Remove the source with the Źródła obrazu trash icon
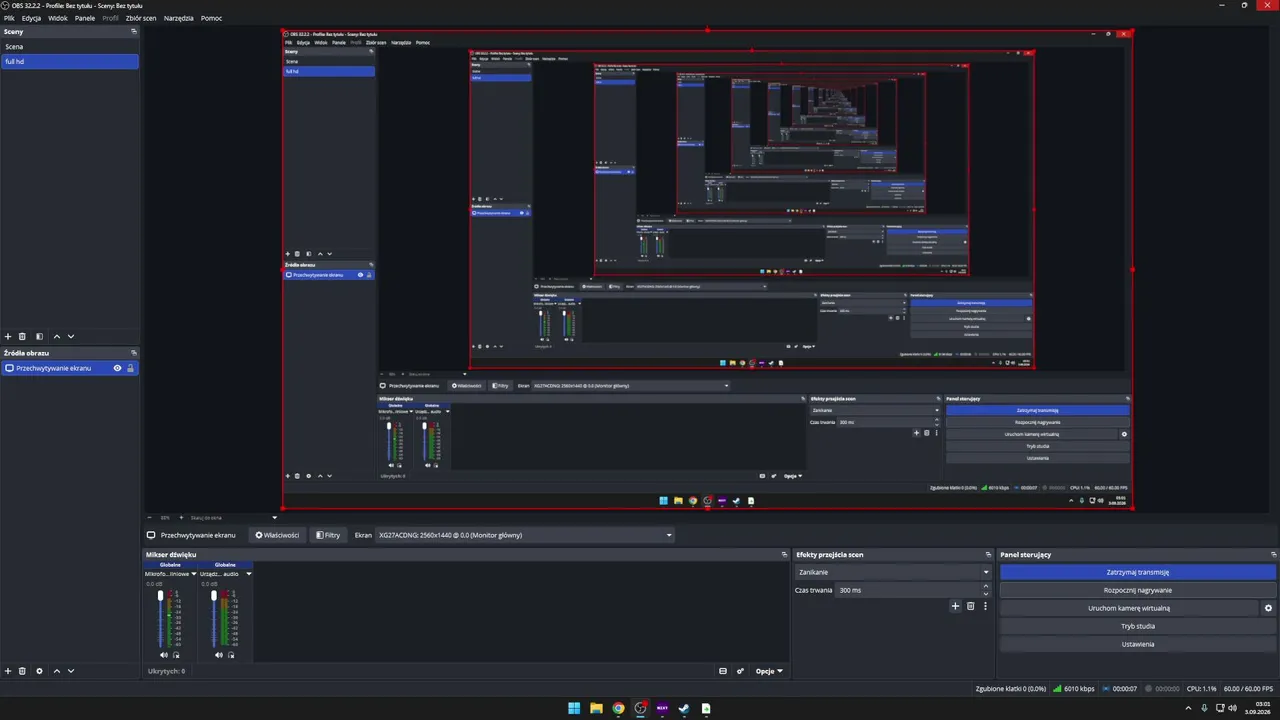The width and height of the screenshot is (1280, 720). click(22, 671)
